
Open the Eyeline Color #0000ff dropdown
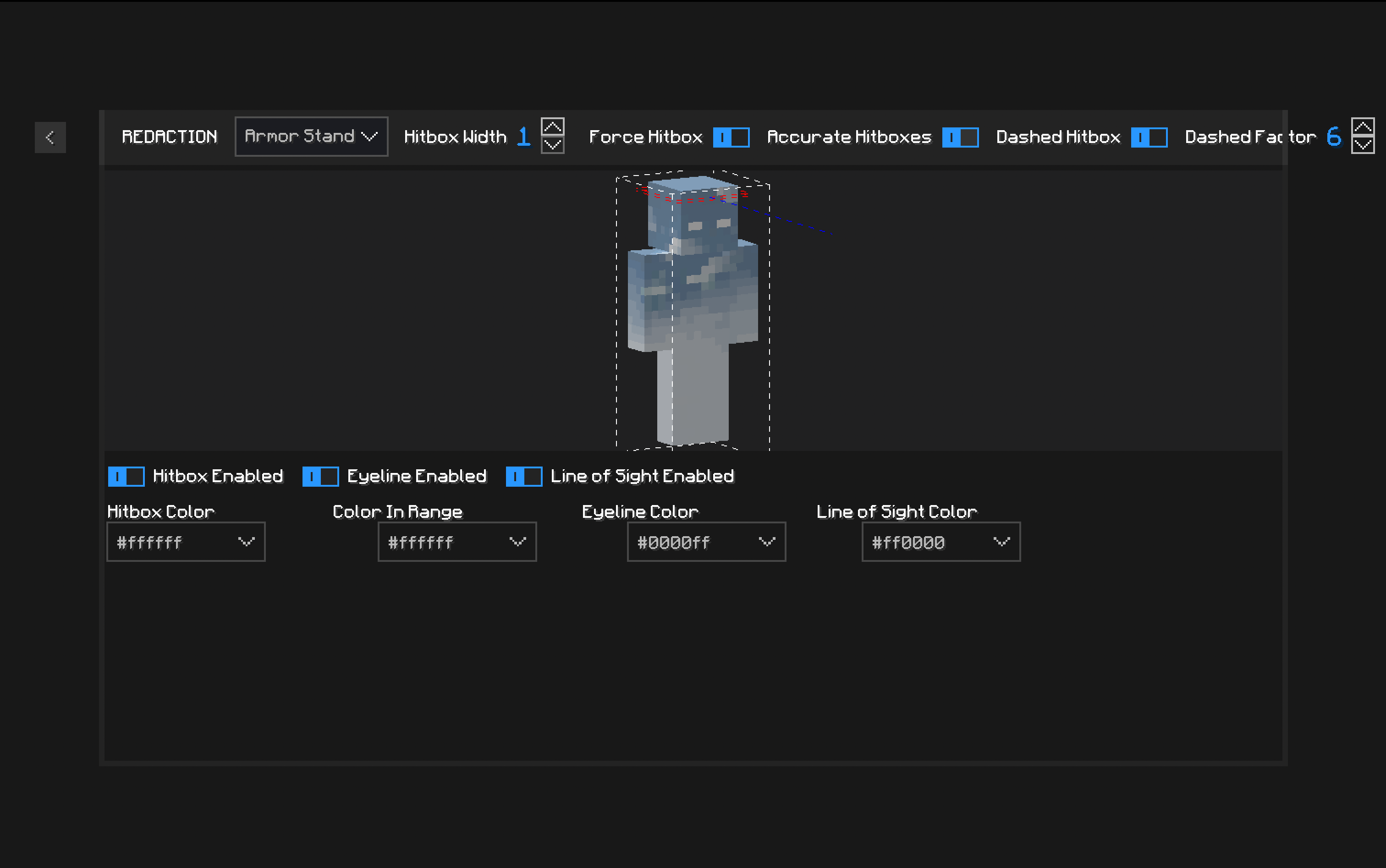[x=706, y=542]
